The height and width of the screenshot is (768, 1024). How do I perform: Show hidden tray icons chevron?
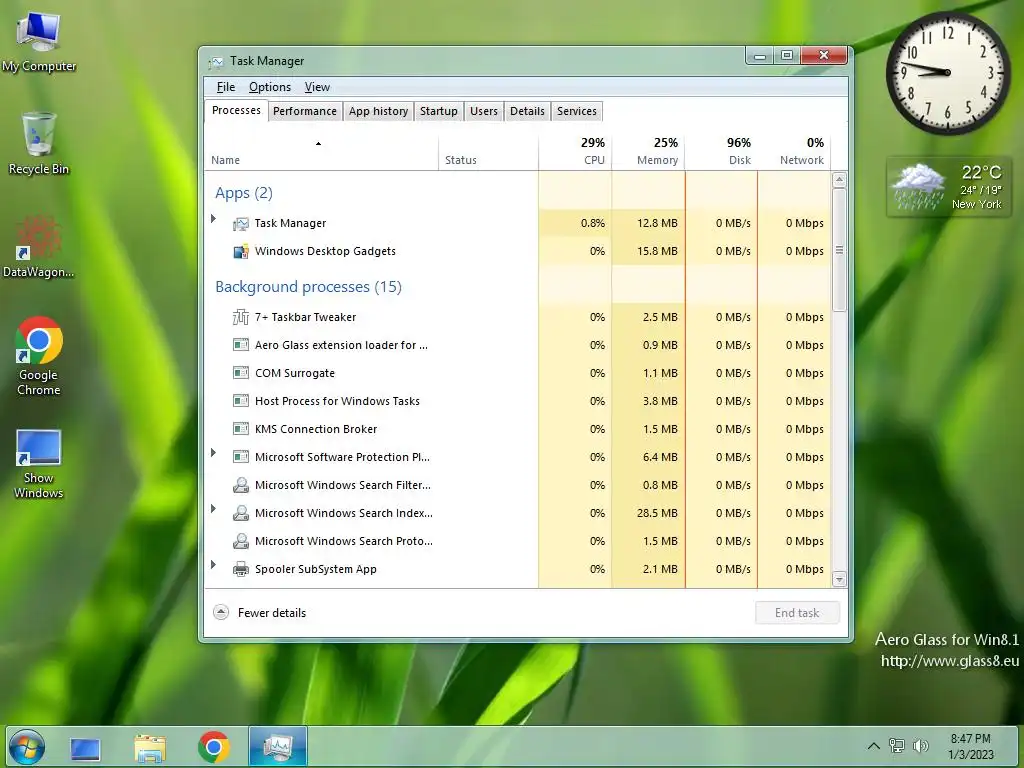pyautogui.click(x=873, y=746)
